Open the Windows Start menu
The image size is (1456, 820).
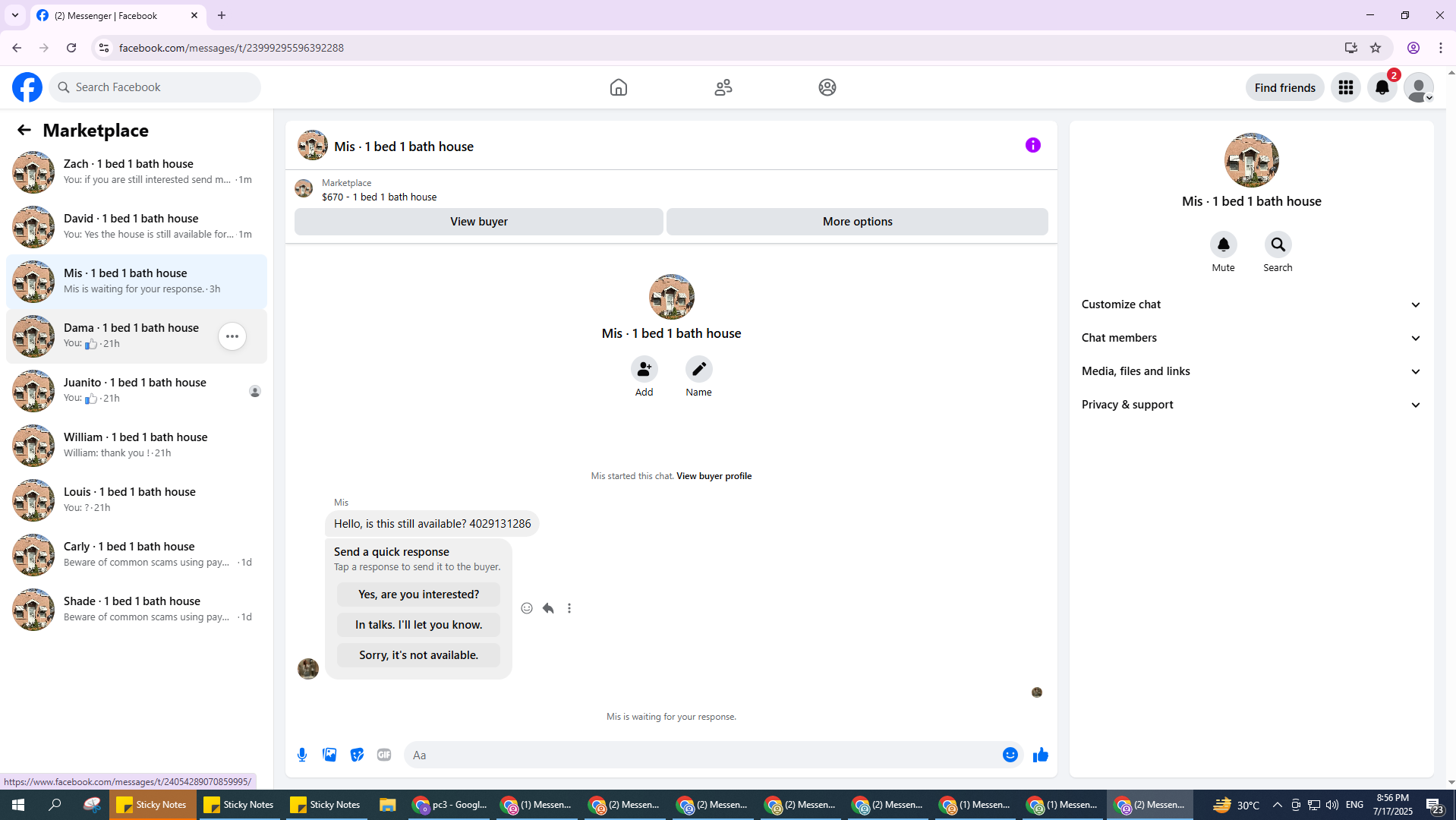pos(18,805)
